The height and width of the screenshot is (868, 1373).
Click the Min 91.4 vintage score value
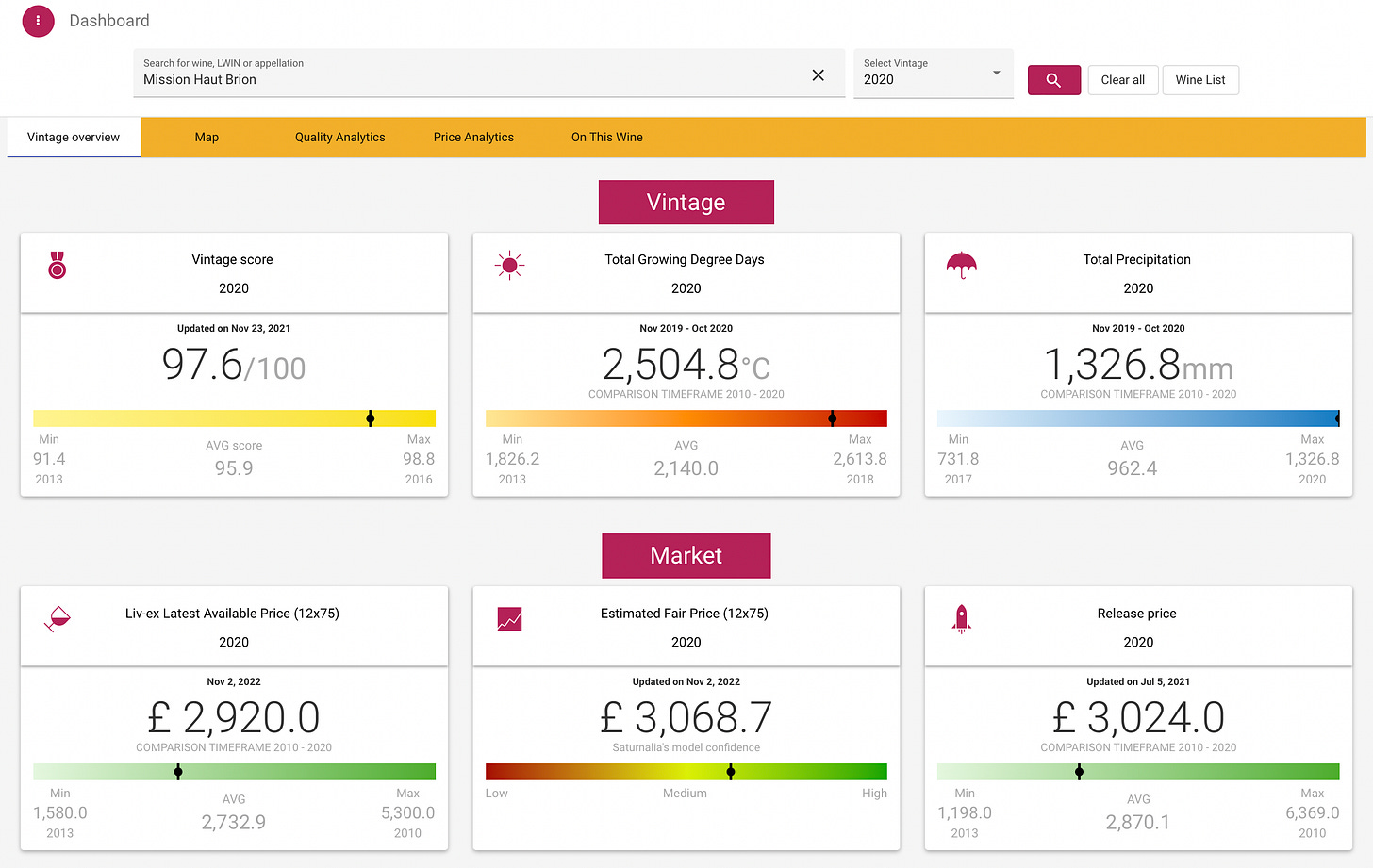[49, 459]
